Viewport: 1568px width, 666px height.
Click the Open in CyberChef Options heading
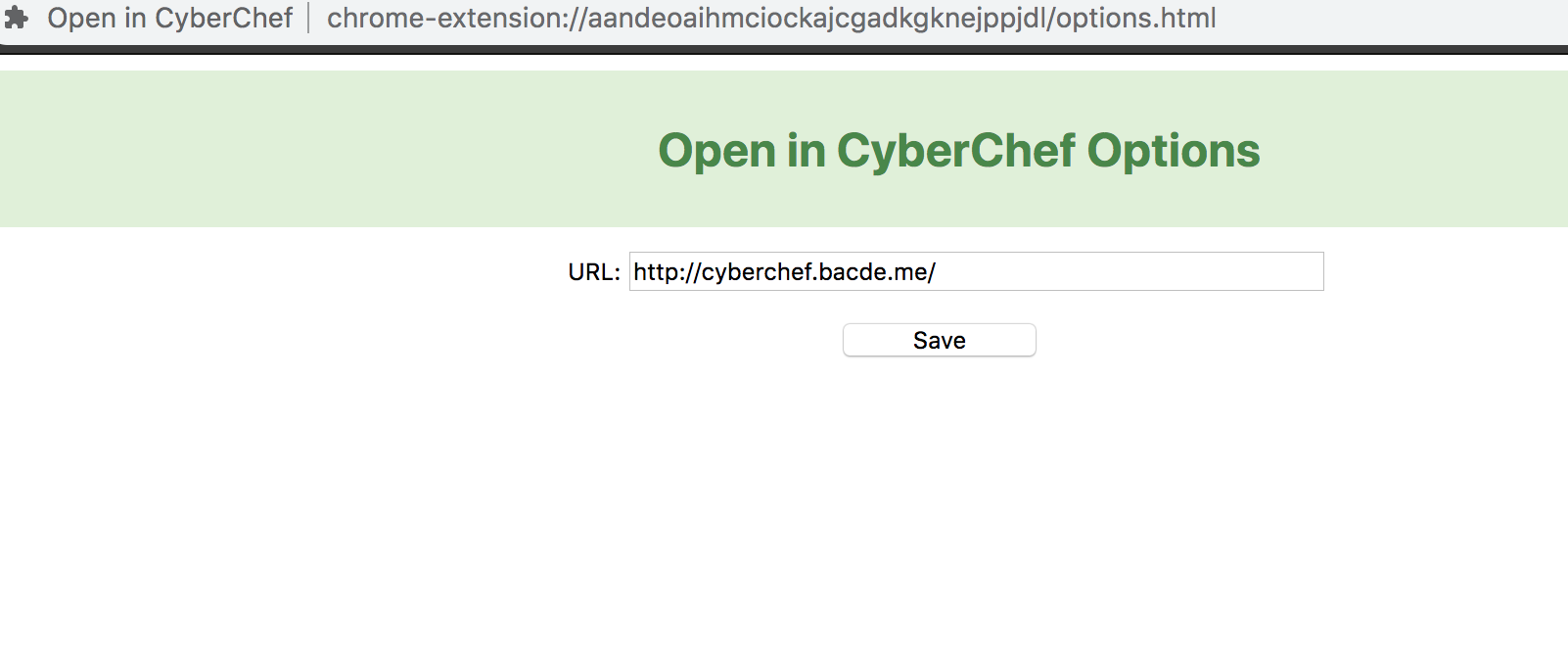pos(958,149)
